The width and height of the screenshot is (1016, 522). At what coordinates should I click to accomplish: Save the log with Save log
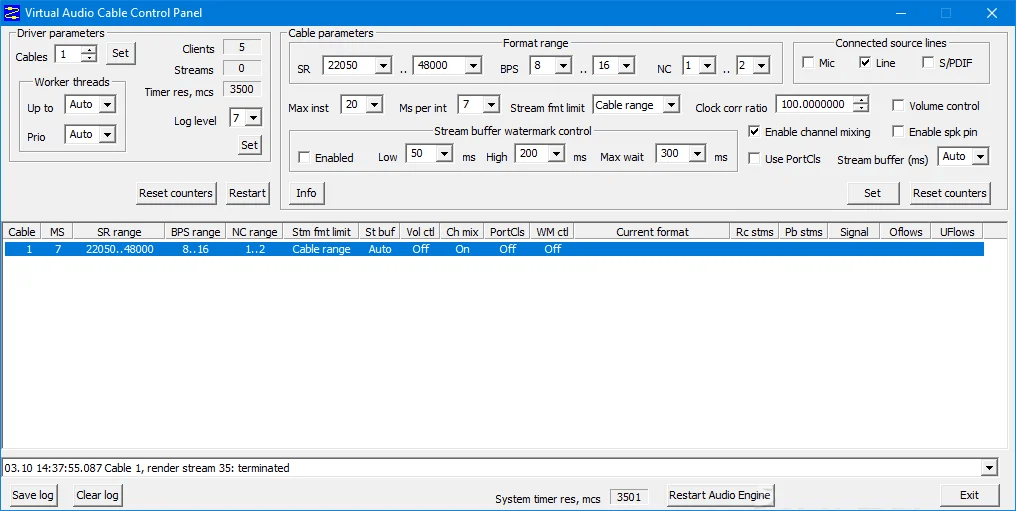33,495
